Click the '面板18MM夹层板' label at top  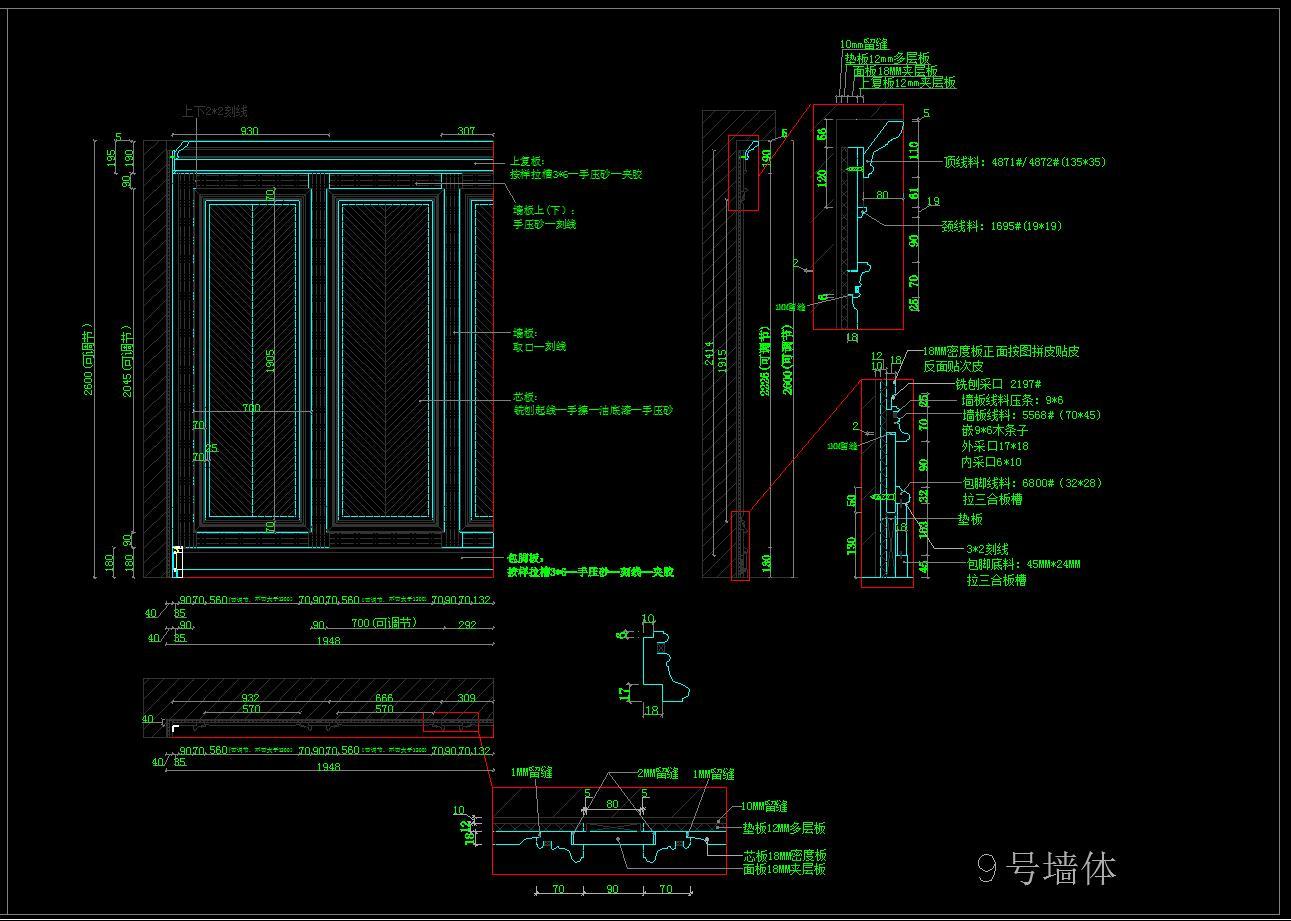[x=895, y=71]
